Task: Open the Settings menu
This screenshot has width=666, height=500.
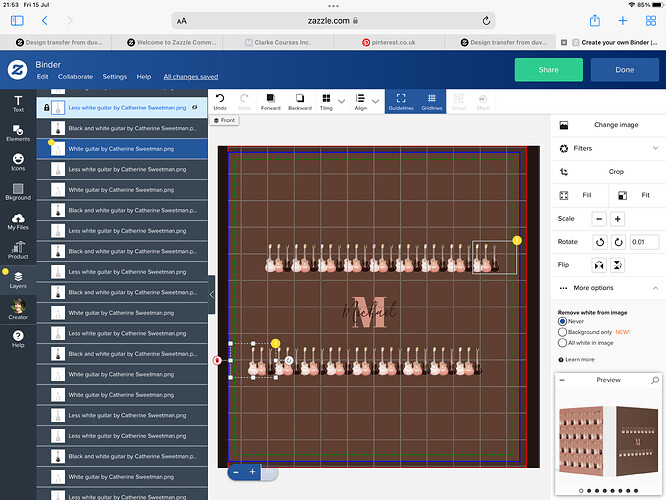Action: pyautogui.click(x=115, y=77)
